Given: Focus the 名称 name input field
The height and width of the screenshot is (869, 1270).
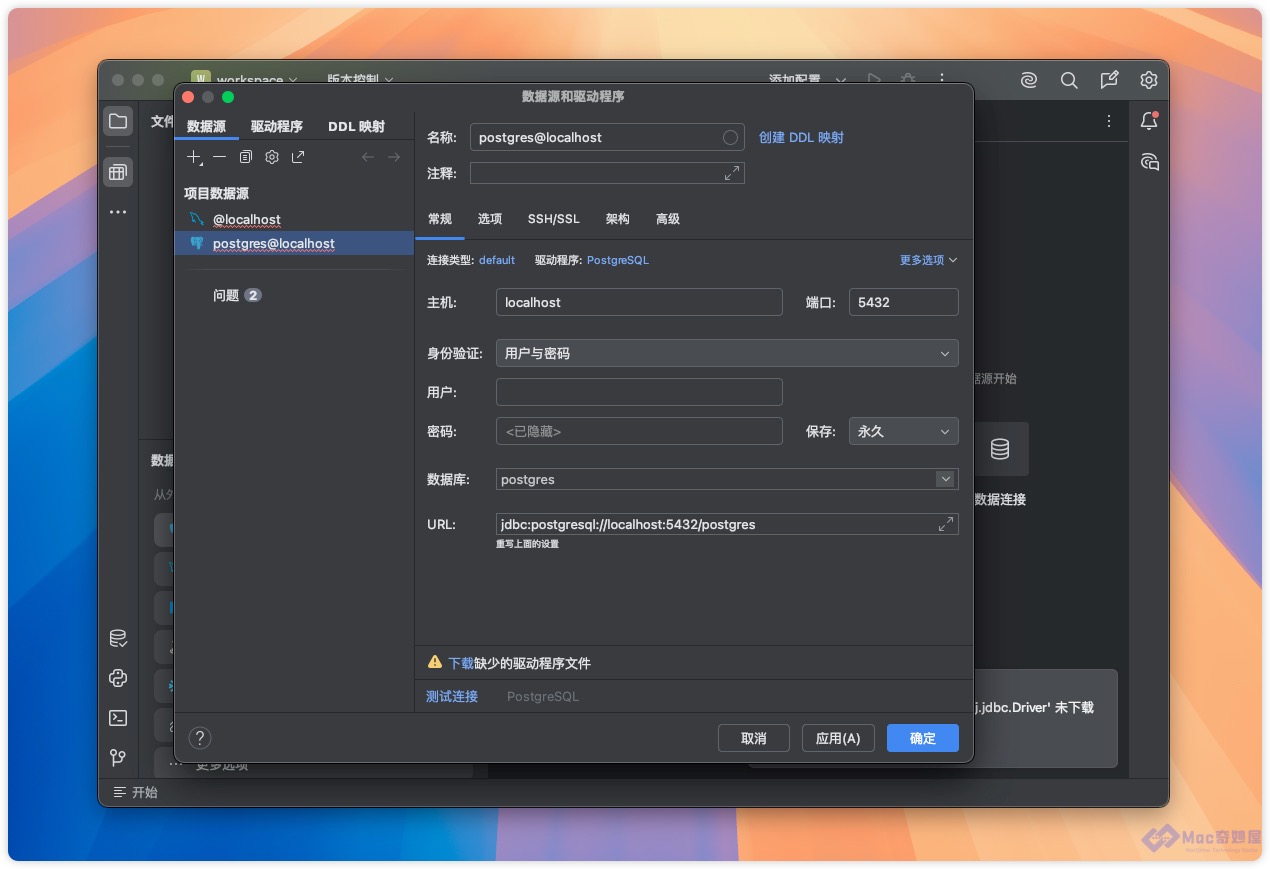Looking at the screenshot, I should pyautogui.click(x=607, y=138).
